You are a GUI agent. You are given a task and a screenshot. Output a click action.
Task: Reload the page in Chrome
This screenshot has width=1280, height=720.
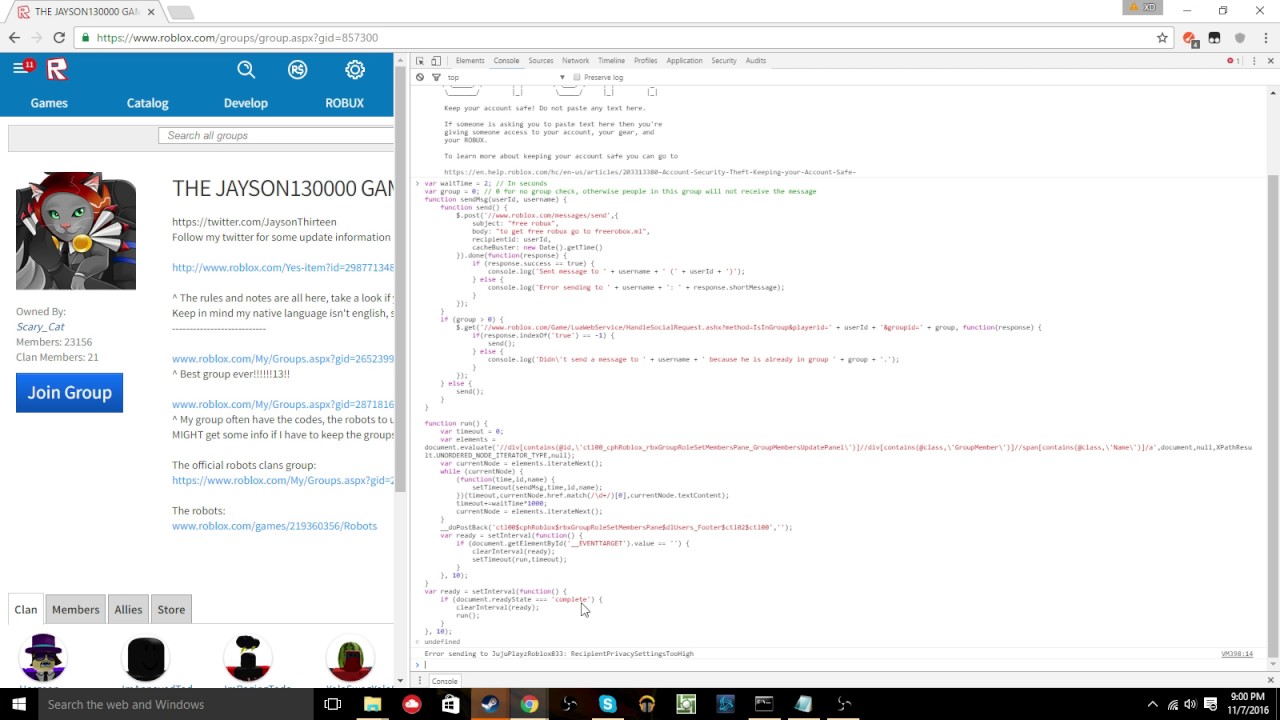[x=59, y=38]
